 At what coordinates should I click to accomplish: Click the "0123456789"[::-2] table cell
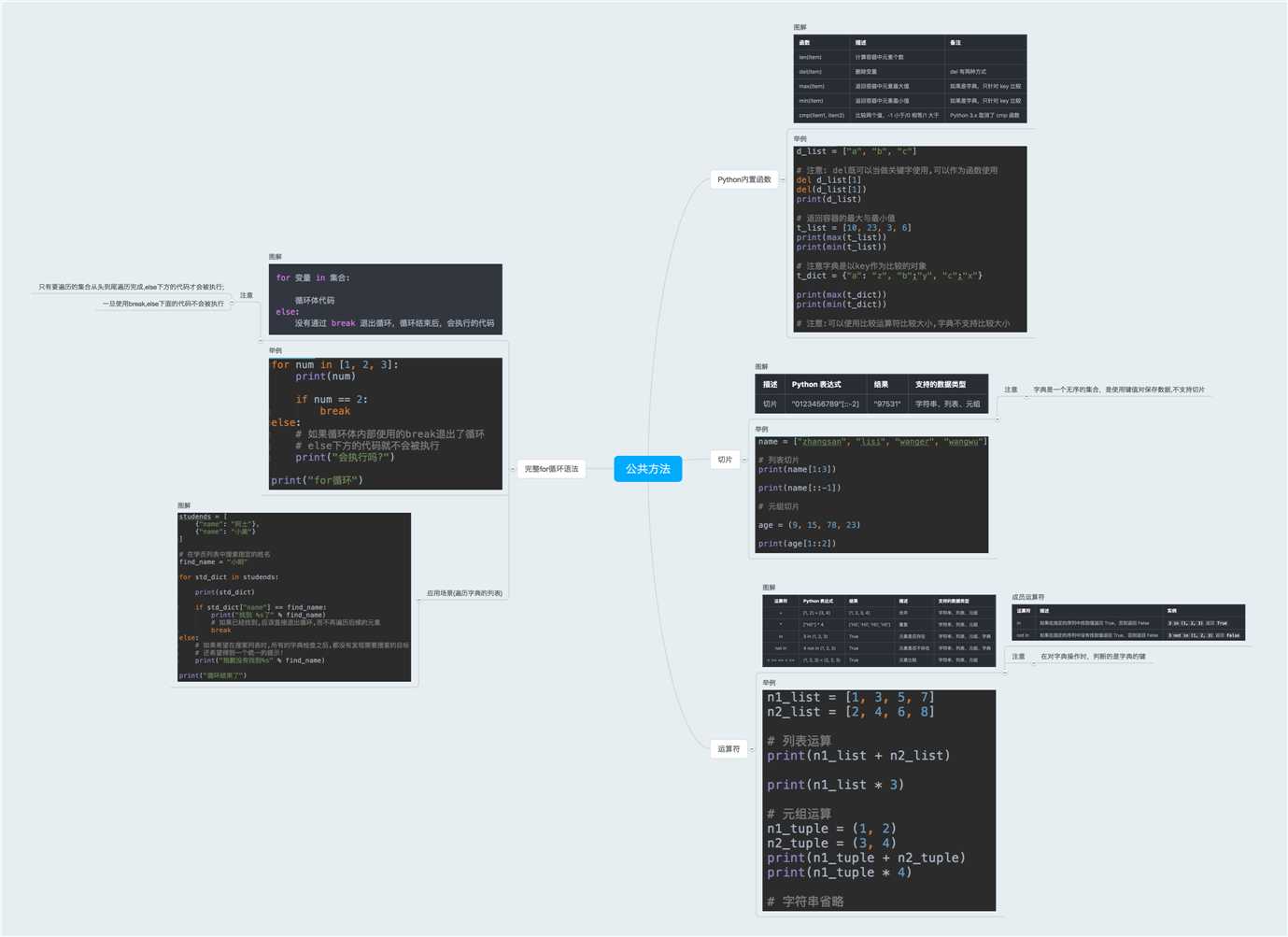tap(826, 404)
